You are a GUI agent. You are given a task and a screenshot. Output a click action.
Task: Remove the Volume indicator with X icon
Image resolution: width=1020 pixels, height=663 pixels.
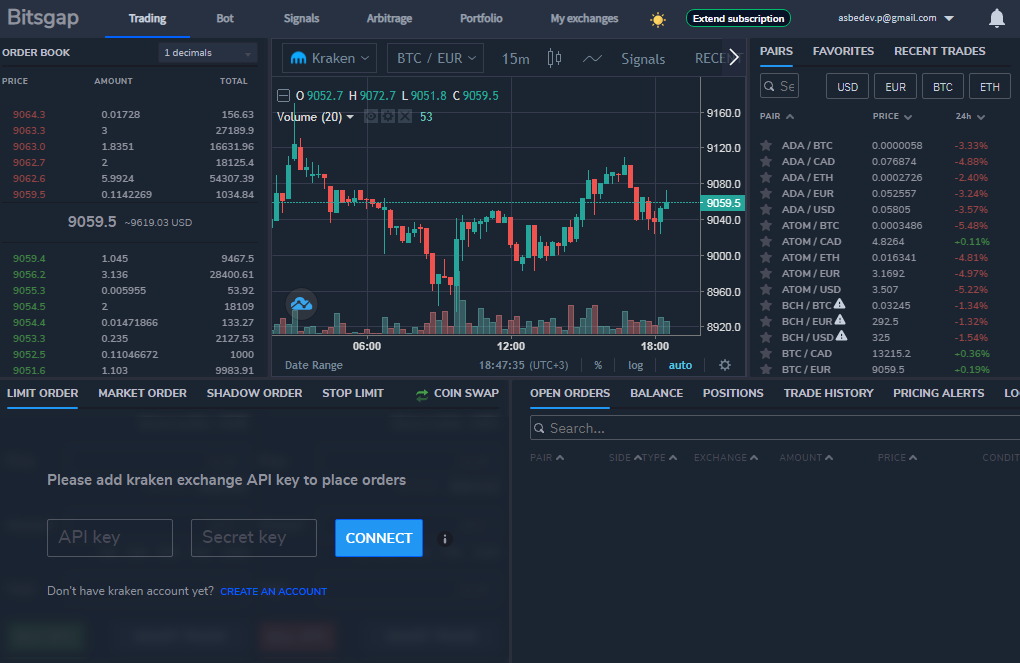(x=405, y=116)
